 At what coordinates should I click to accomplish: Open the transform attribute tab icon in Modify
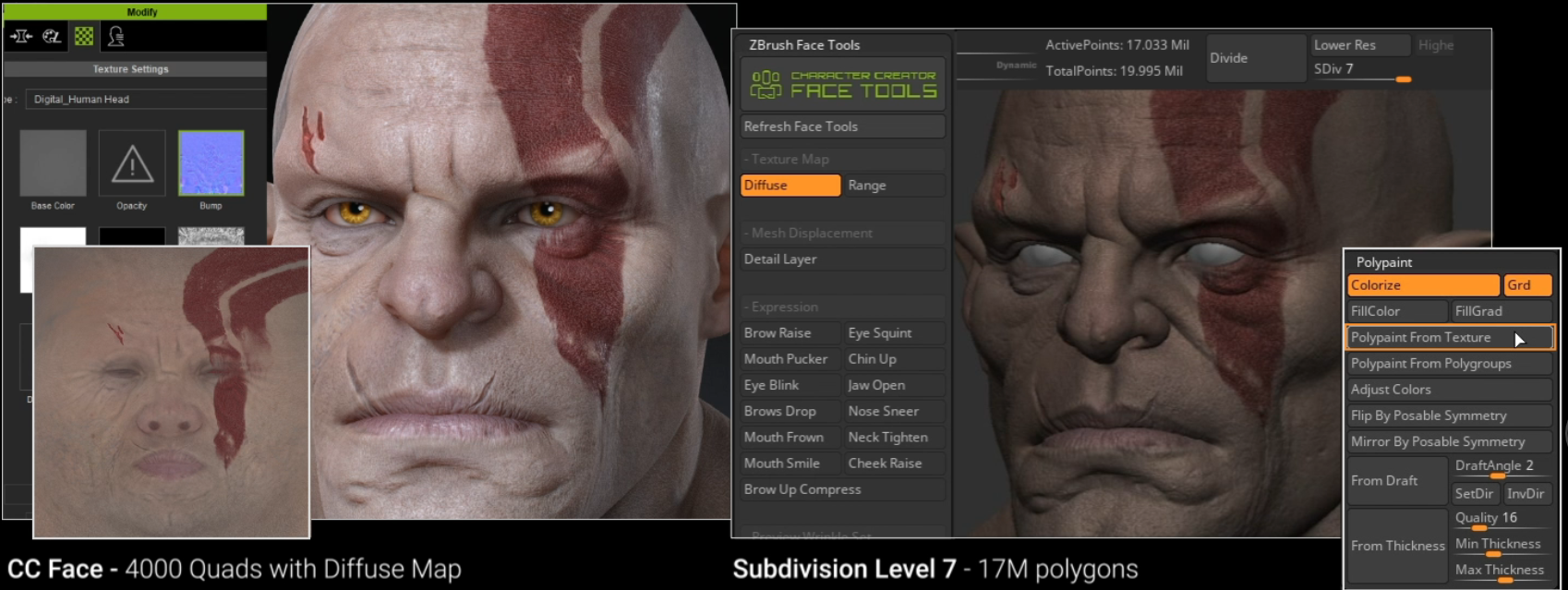pyautogui.click(x=20, y=36)
